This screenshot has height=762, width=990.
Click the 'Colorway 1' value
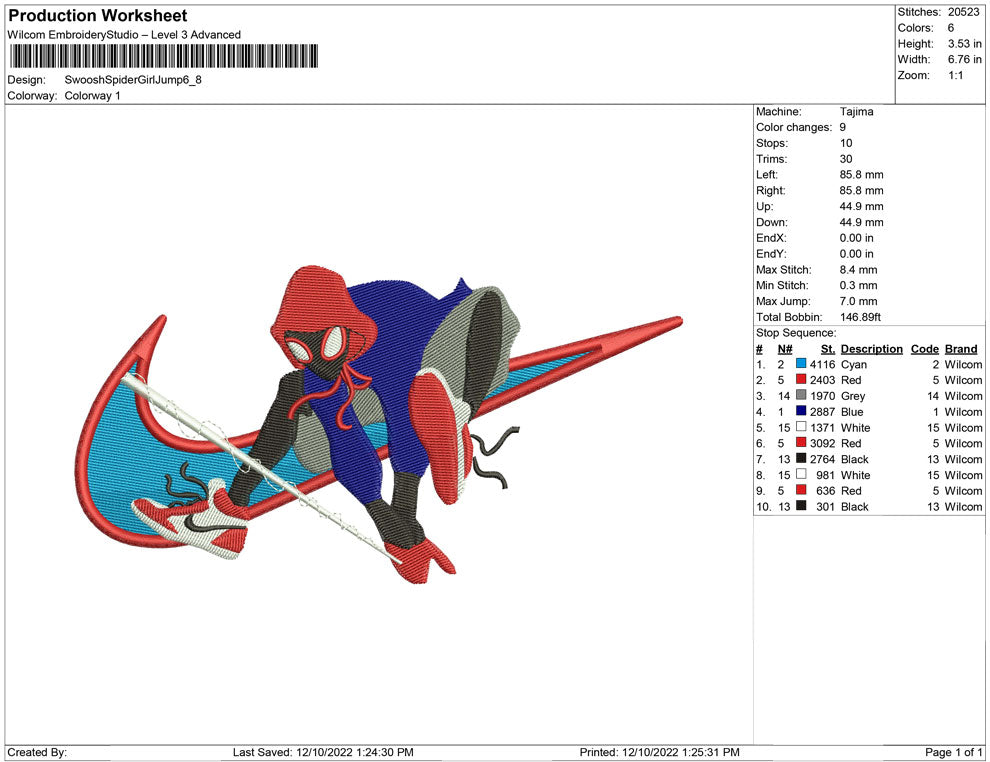click(92, 96)
